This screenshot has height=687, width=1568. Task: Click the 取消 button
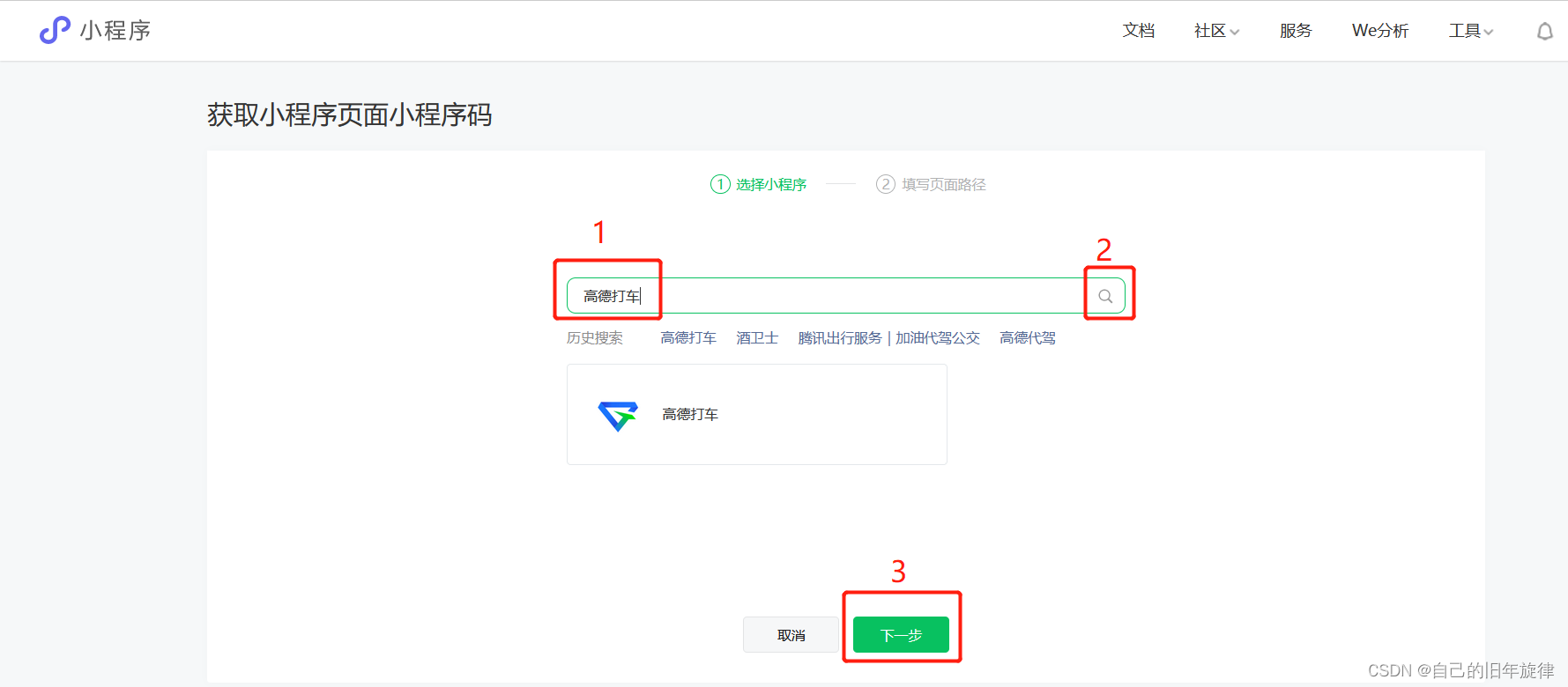791,635
